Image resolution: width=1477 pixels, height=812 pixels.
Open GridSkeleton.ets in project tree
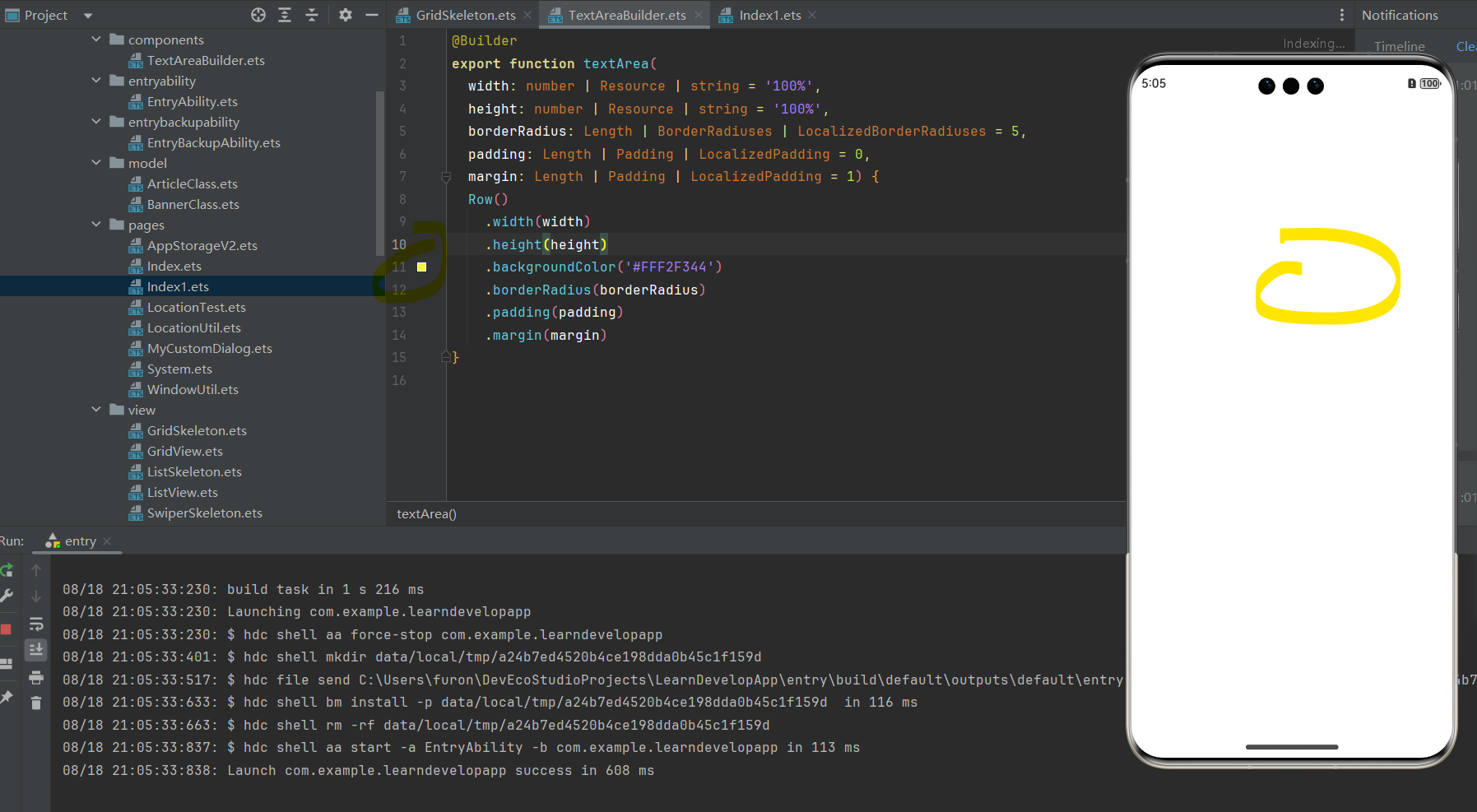(x=197, y=430)
